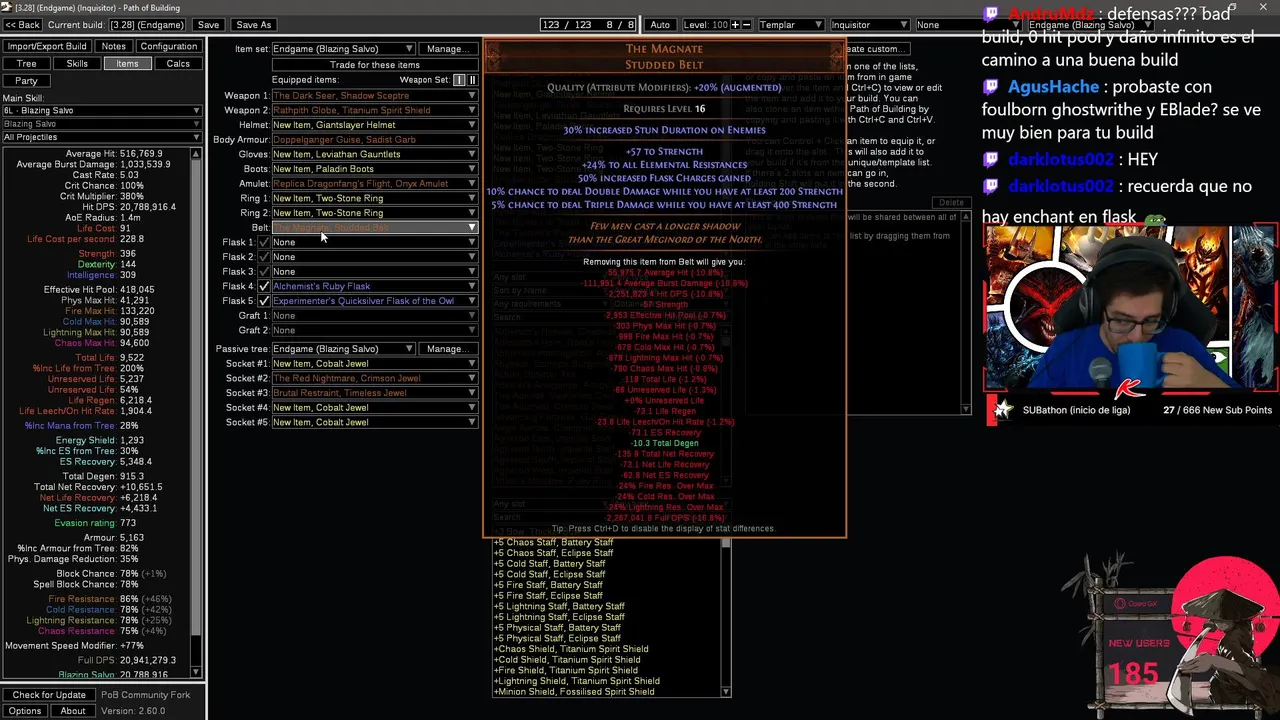Click the stats panel scroll up arrow
This screenshot has width=1280, height=720.
pyautogui.click(x=196, y=154)
